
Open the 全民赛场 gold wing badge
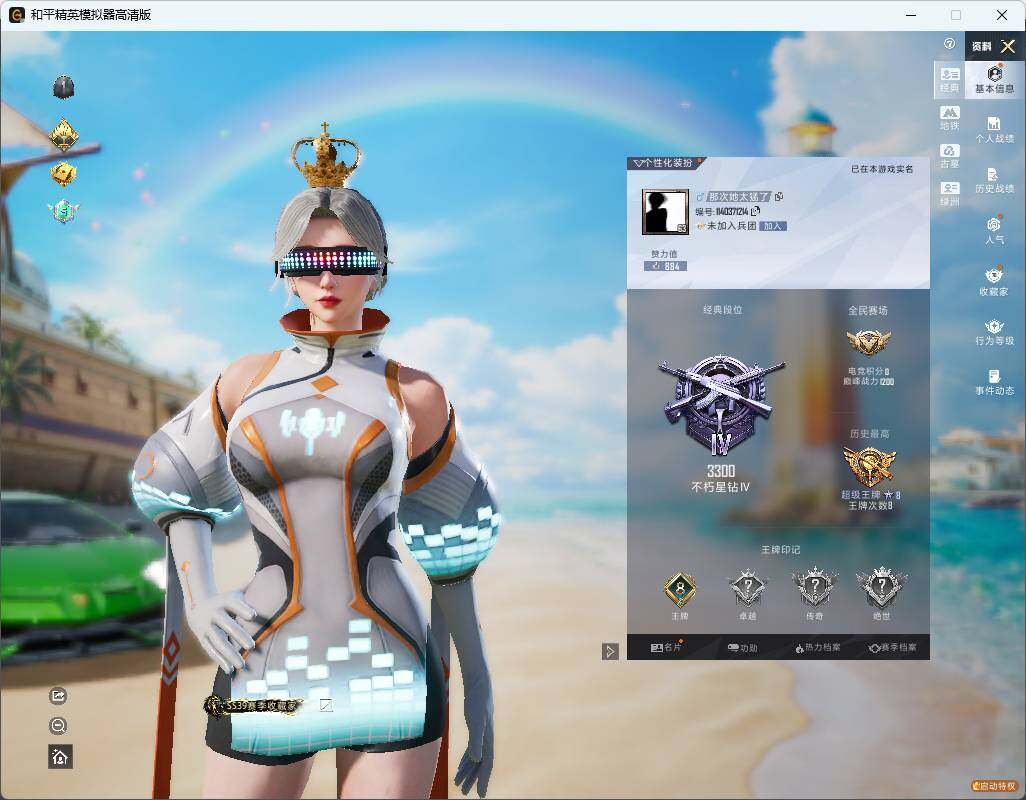(x=868, y=341)
